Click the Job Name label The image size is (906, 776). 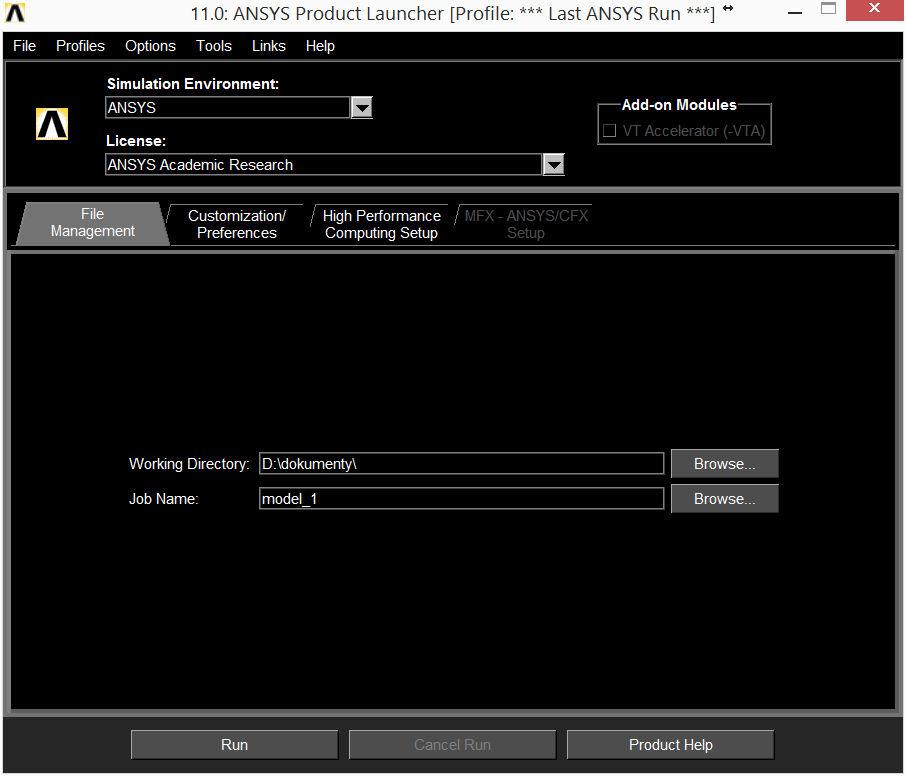pos(164,499)
